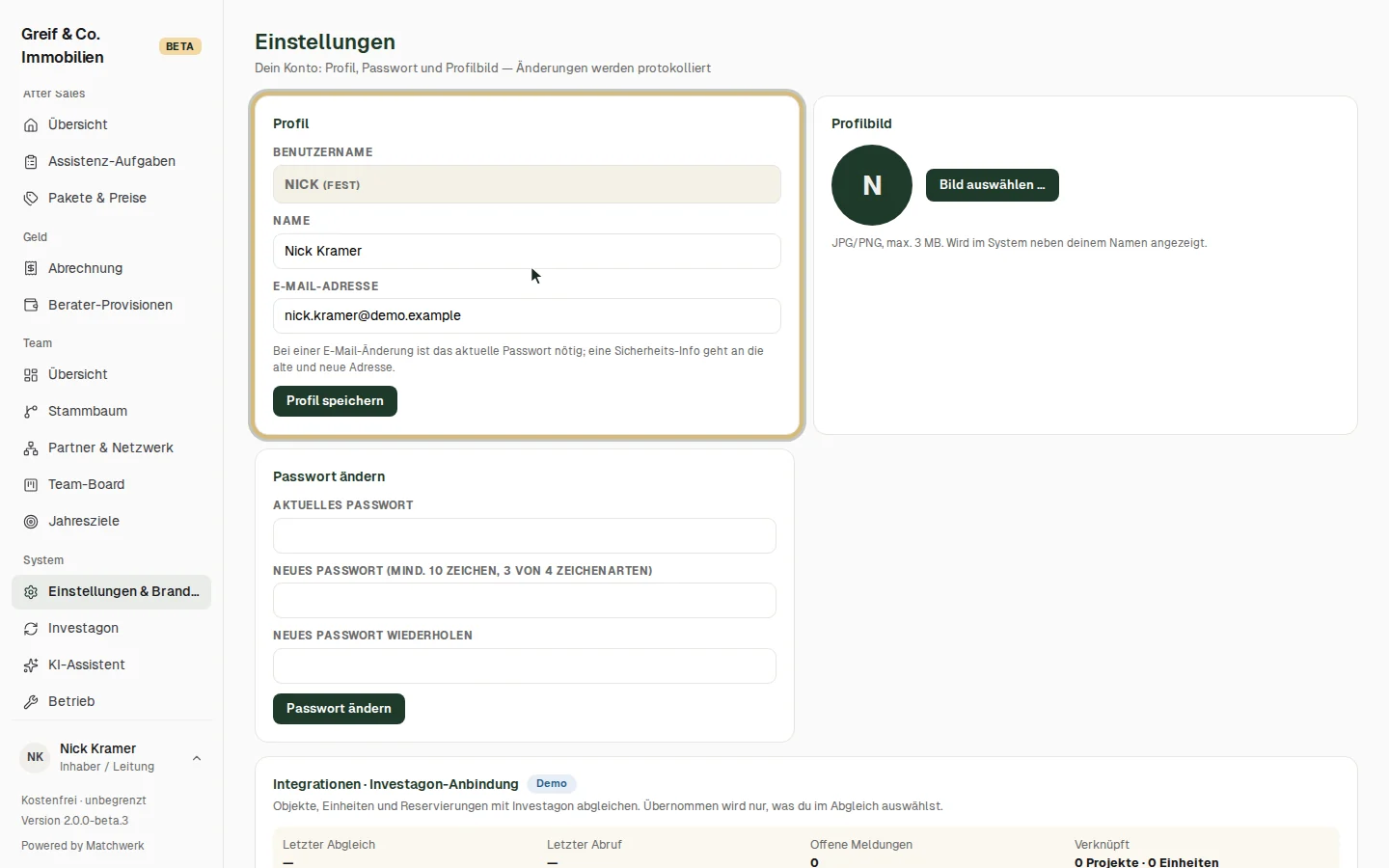The height and width of the screenshot is (868, 1389).
Task: Click the Demo badge next to Integrationen
Action: (x=552, y=784)
